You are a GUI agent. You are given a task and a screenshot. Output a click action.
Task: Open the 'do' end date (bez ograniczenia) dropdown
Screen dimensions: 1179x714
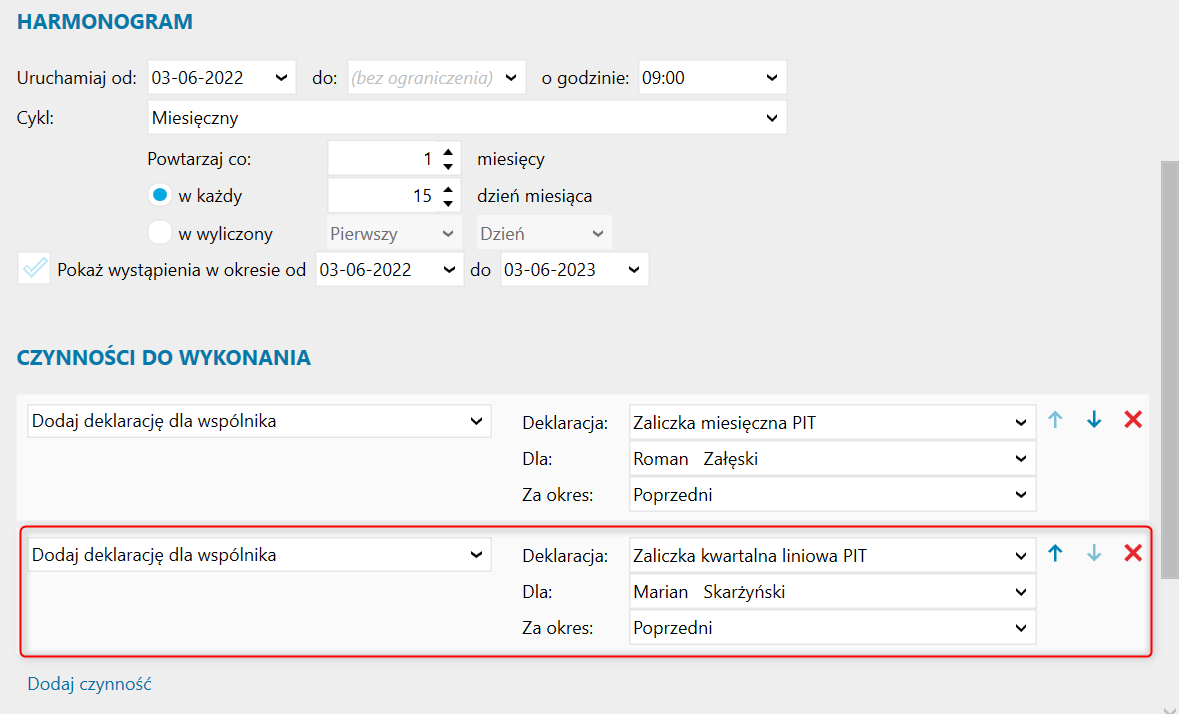[511, 78]
